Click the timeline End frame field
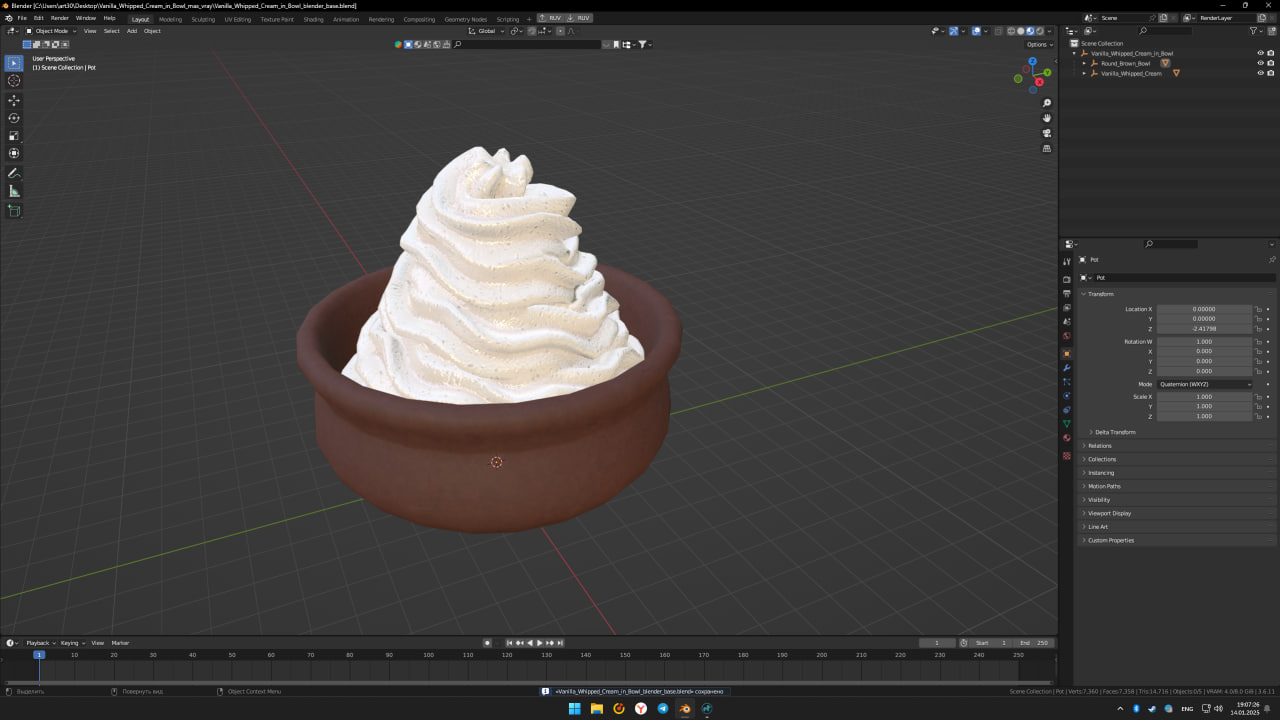The width and height of the screenshot is (1280, 720). coord(1034,643)
